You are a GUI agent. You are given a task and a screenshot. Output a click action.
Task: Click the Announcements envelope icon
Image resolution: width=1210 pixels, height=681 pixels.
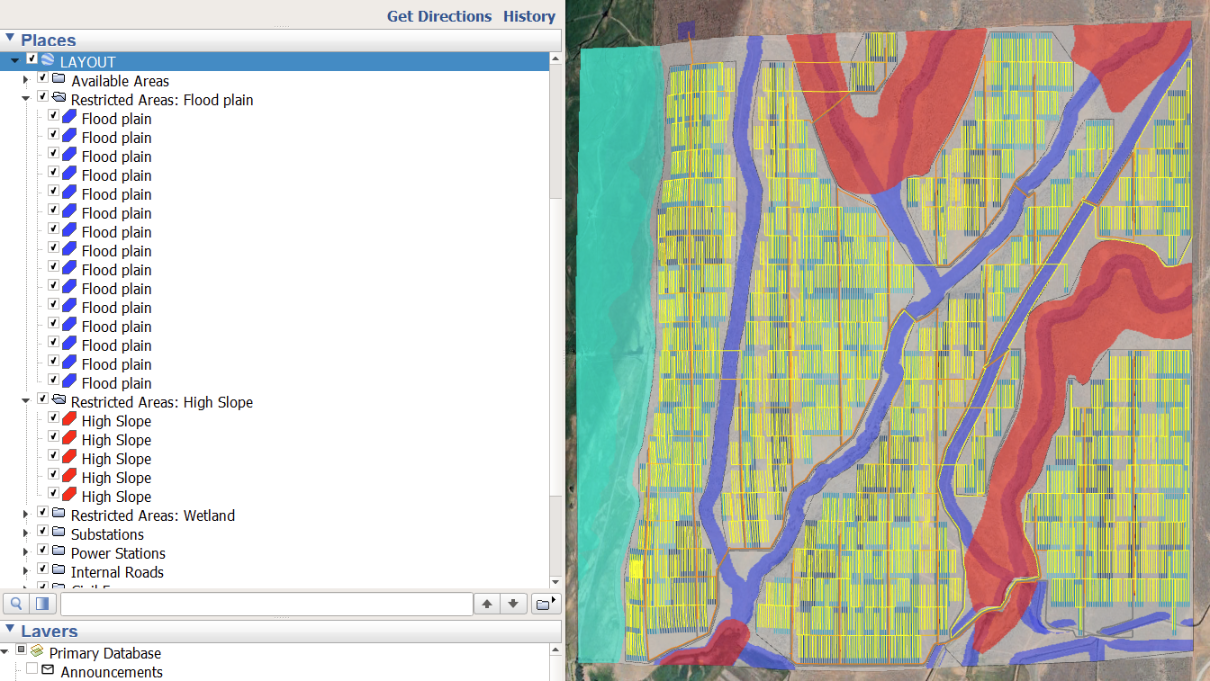(48, 671)
